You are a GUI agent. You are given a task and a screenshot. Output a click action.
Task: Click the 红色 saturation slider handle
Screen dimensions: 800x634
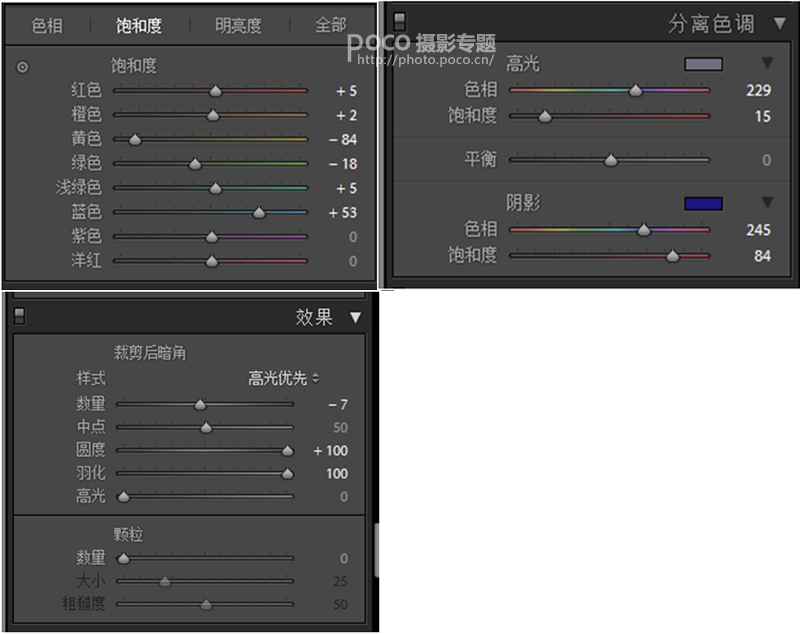pos(216,91)
